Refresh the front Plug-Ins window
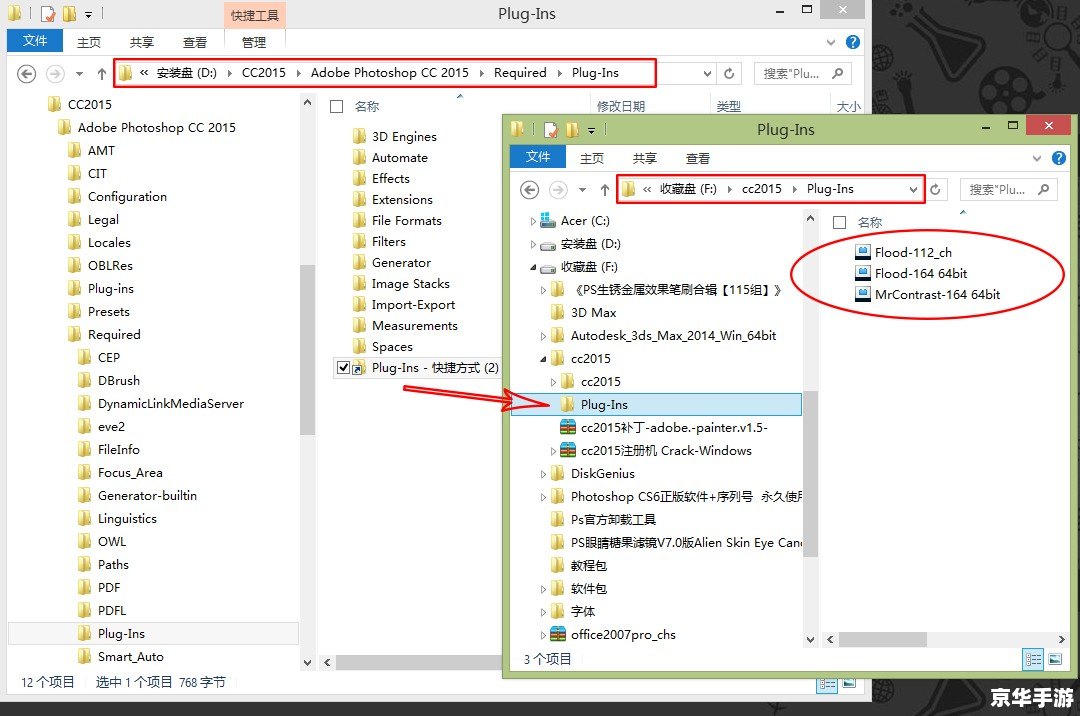 coord(935,189)
